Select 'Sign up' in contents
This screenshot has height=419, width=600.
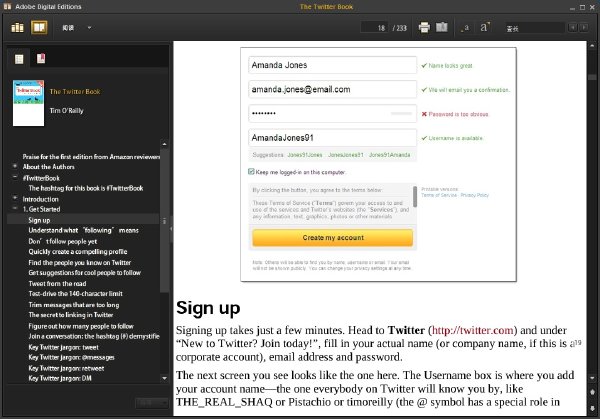(39, 220)
